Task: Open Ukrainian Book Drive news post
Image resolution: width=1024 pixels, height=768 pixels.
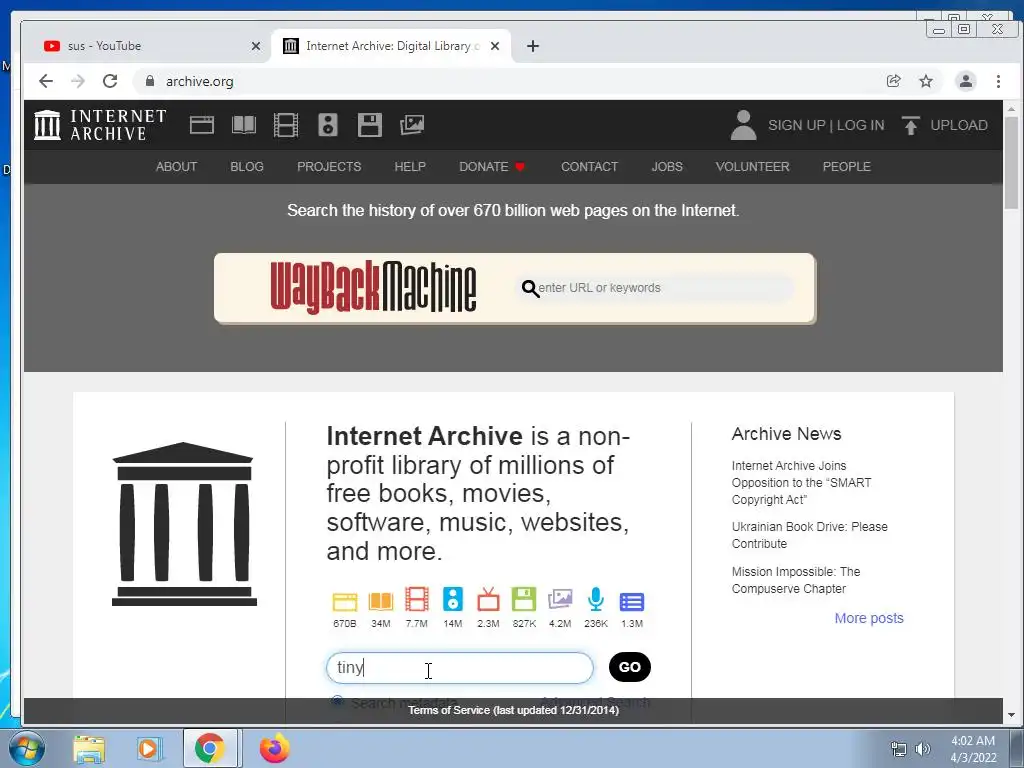Action: (x=809, y=535)
